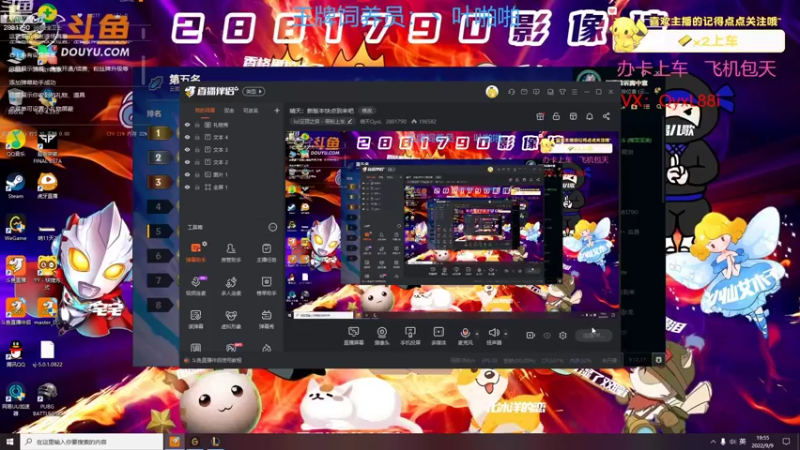Edit the stream category pencil field
The width and height of the screenshot is (800, 450).
(x=322, y=121)
